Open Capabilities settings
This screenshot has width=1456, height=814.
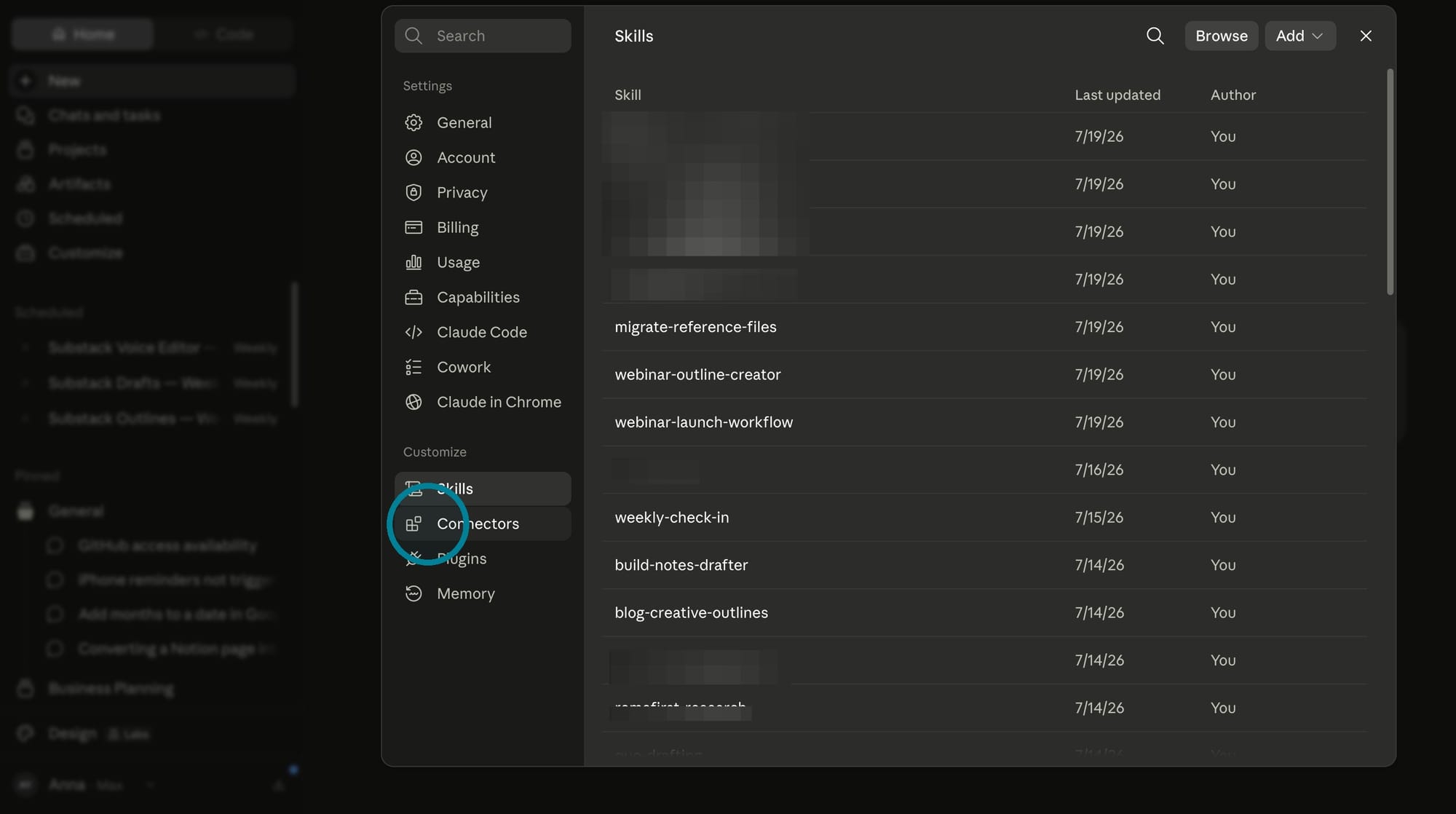point(483,297)
